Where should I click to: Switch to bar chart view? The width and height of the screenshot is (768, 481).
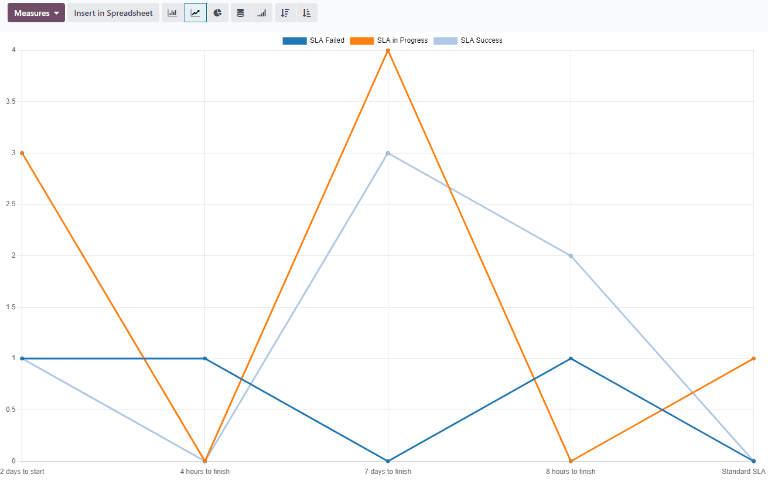pyautogui.click(x=172, y=13)
